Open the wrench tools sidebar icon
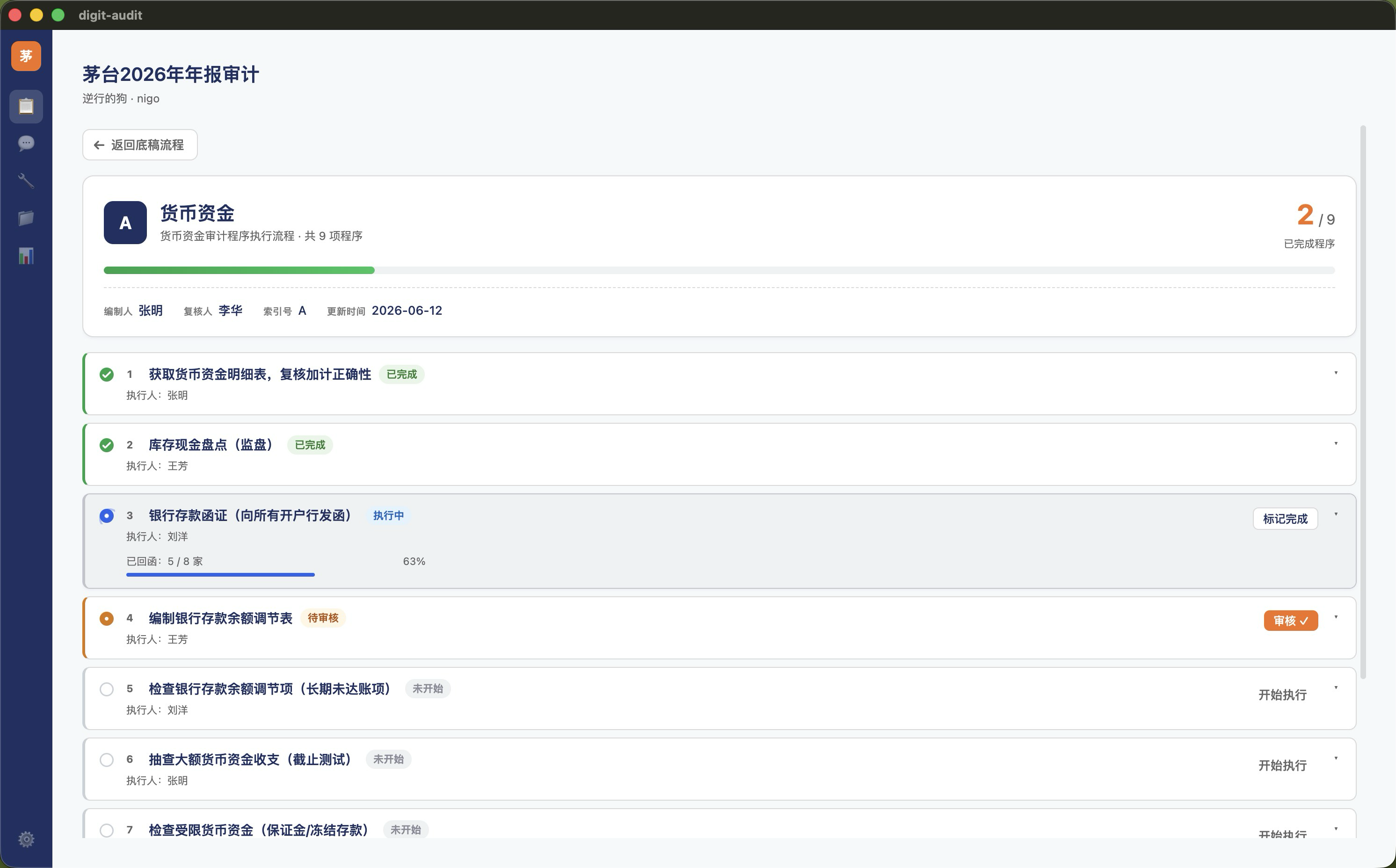Screen dimensions: 1396x868 [x=26, y=181]
